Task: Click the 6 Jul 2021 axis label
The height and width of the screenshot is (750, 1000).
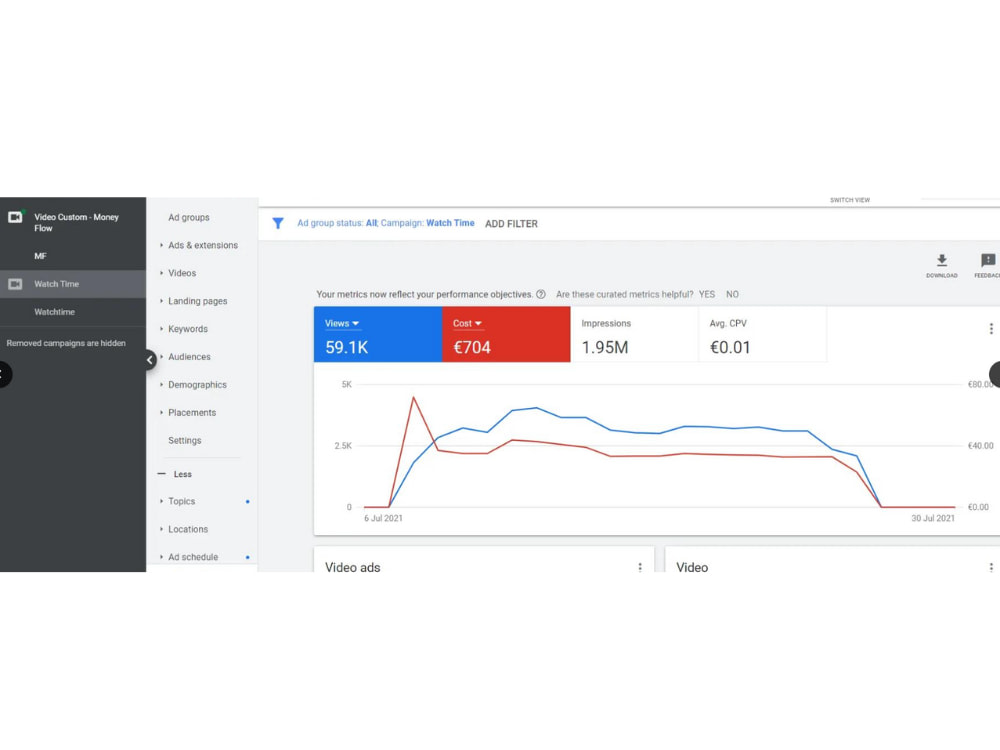Action: coord(383,518)
